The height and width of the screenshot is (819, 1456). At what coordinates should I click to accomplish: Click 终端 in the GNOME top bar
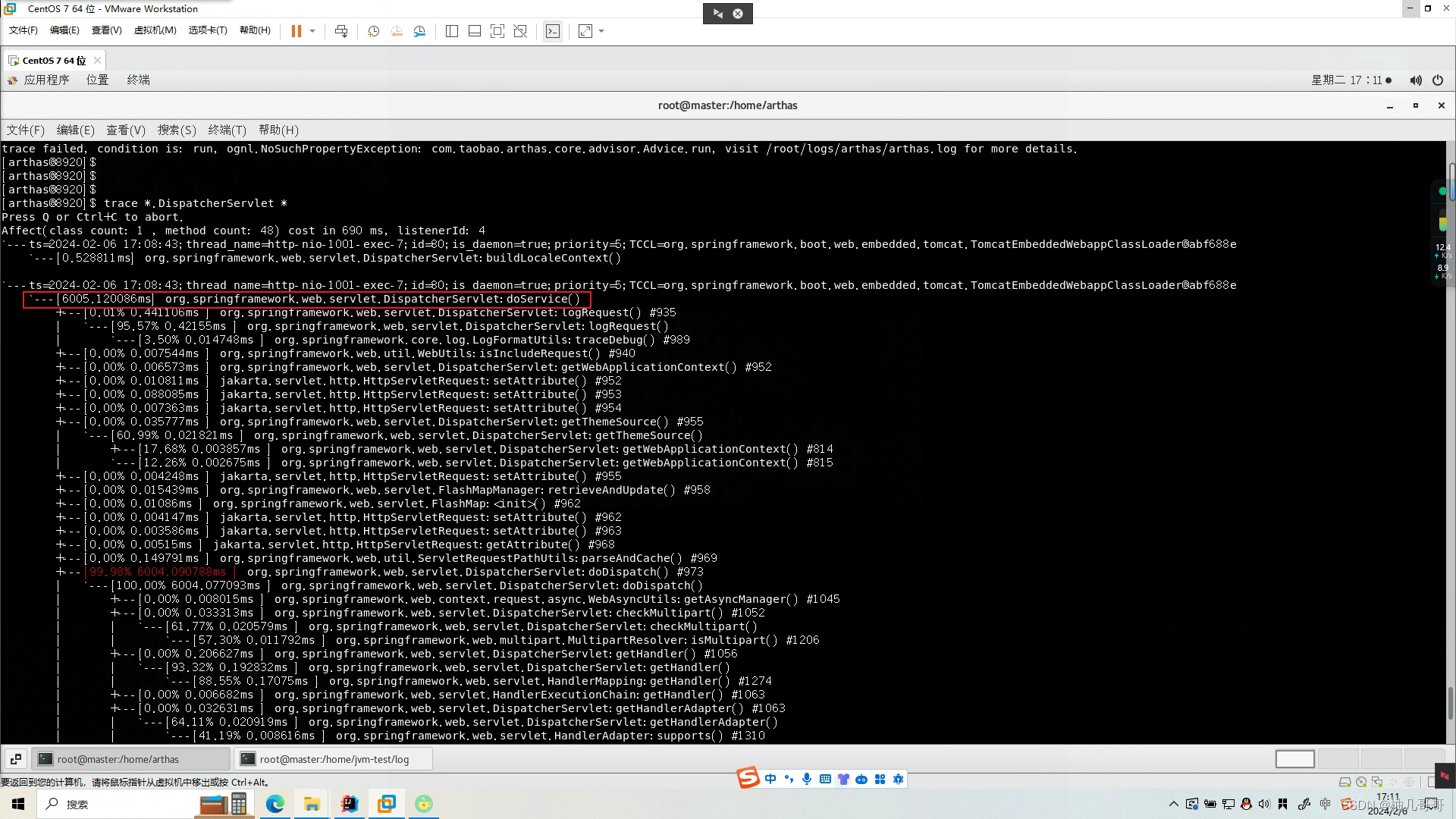pos(138,80)
